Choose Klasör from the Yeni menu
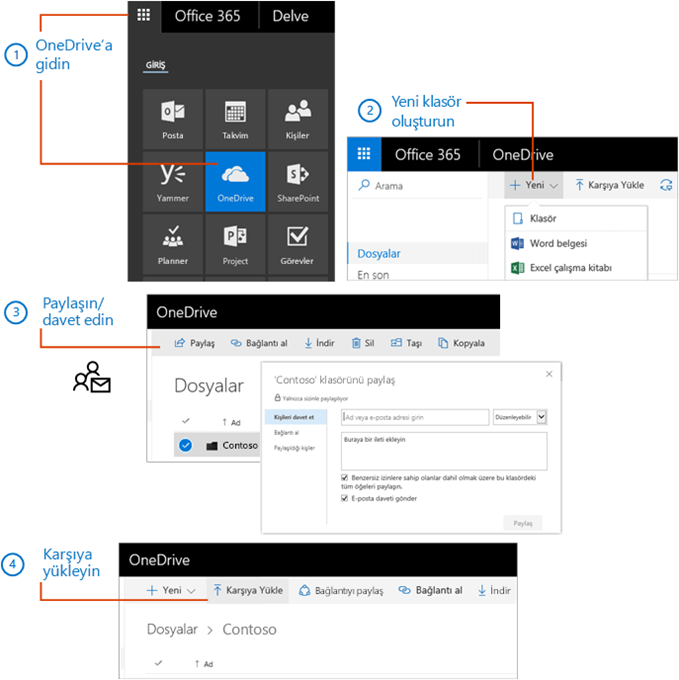 [577, 218]
